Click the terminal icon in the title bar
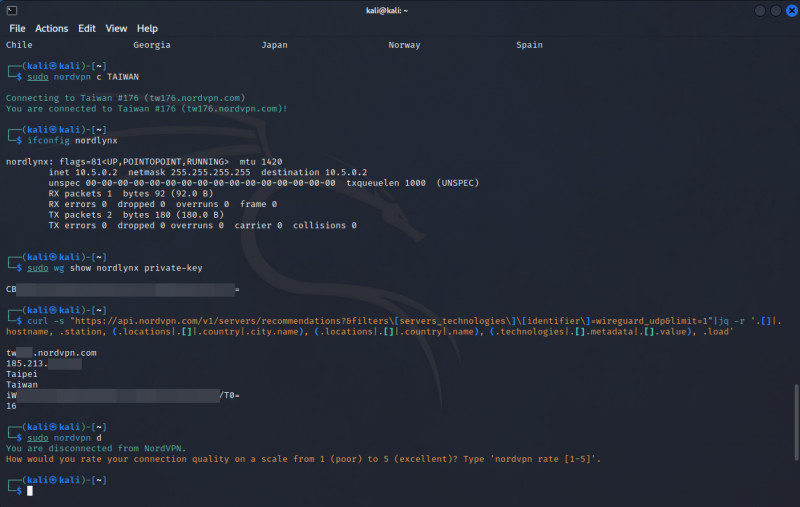This screenshot has width=800, height=507. (x=10, y=9)
